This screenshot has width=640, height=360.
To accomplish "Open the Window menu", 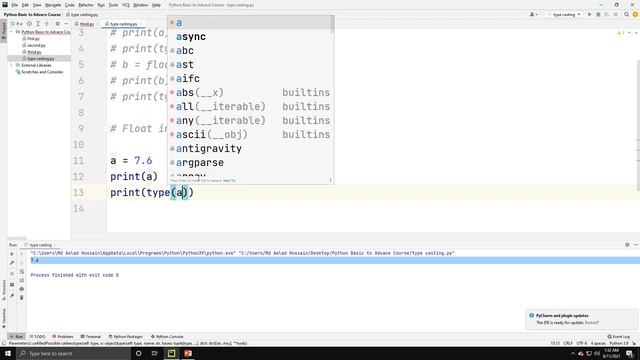I will [140, 5].
